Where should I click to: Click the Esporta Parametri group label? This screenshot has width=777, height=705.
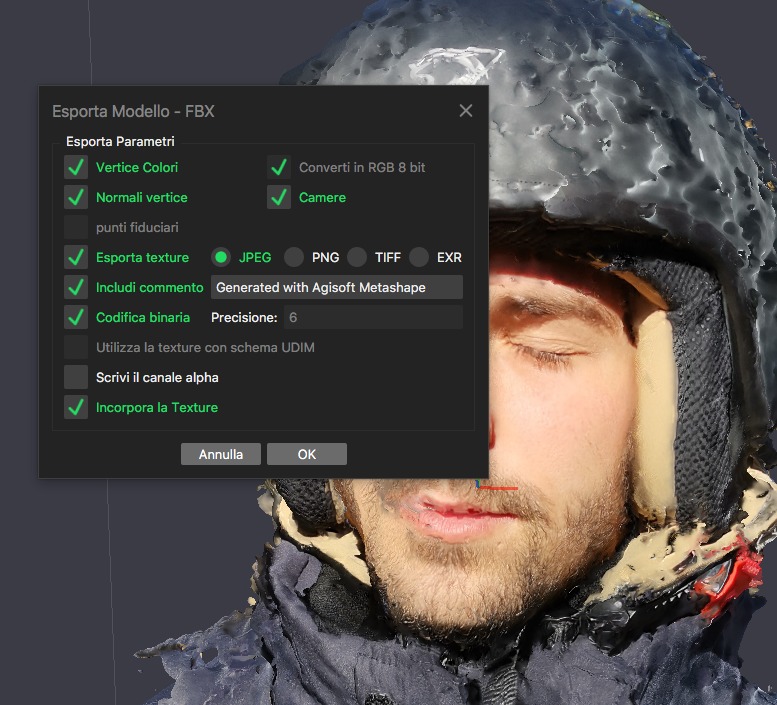point(120,142)
